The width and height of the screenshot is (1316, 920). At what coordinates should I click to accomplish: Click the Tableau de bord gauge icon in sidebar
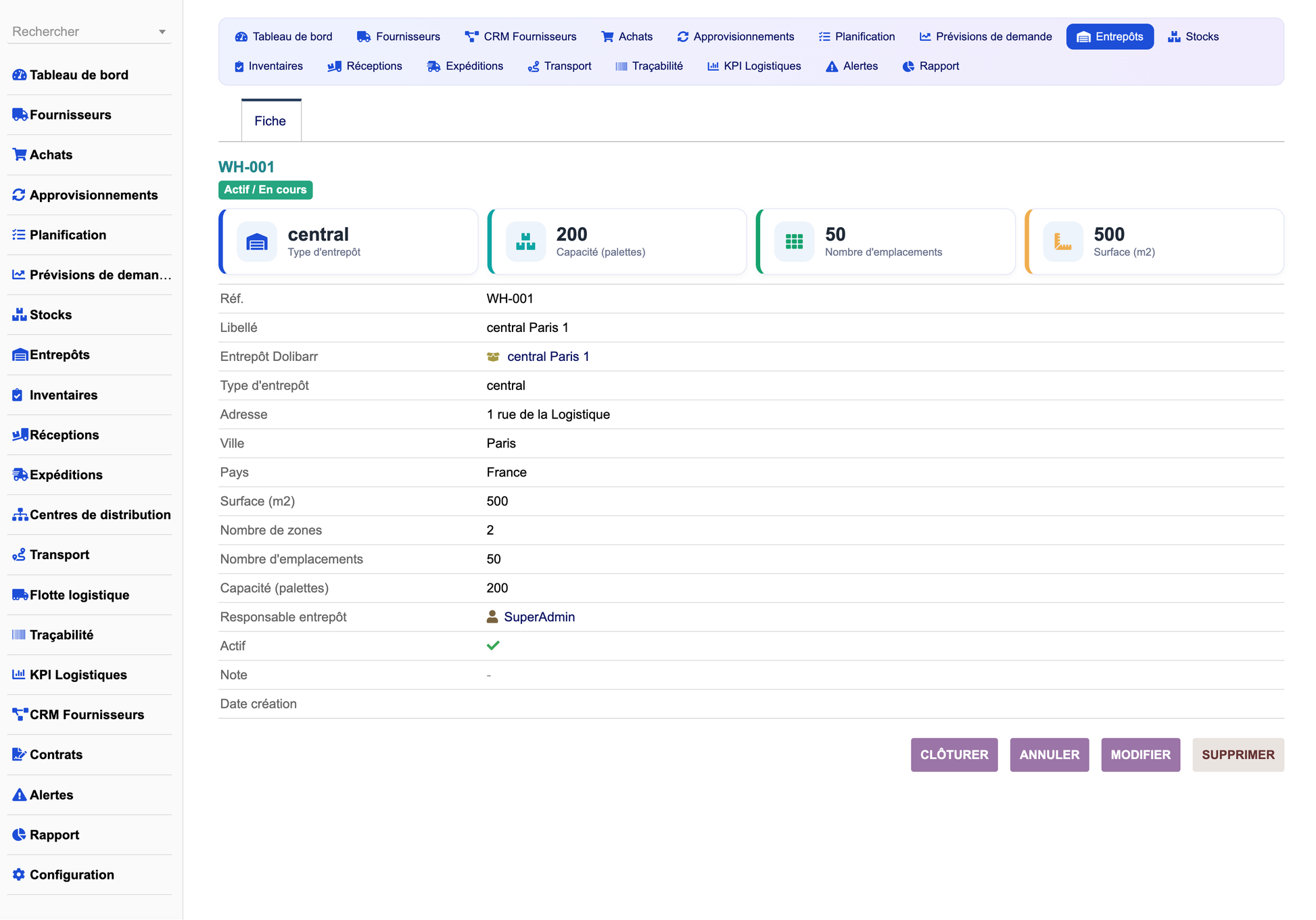(19, 75)
